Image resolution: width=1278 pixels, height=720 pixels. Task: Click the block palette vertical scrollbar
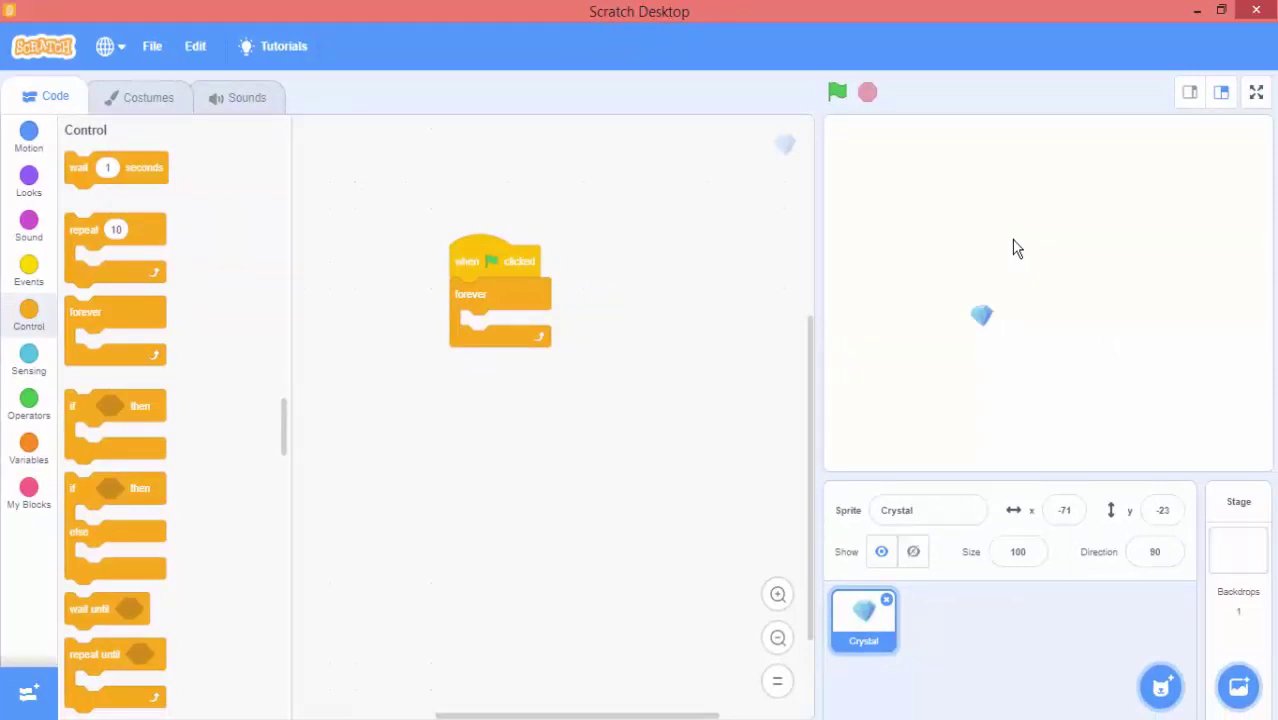[x=284, y=427]
